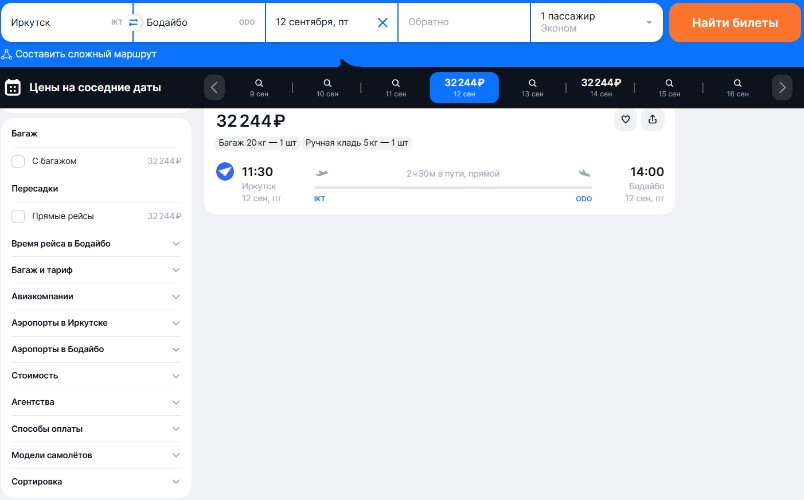Viewport: 804px width, 500px height.
Task: Enable the Прямые рейсы checkbox
Action: pyautogui.click(x=18, y=216)
